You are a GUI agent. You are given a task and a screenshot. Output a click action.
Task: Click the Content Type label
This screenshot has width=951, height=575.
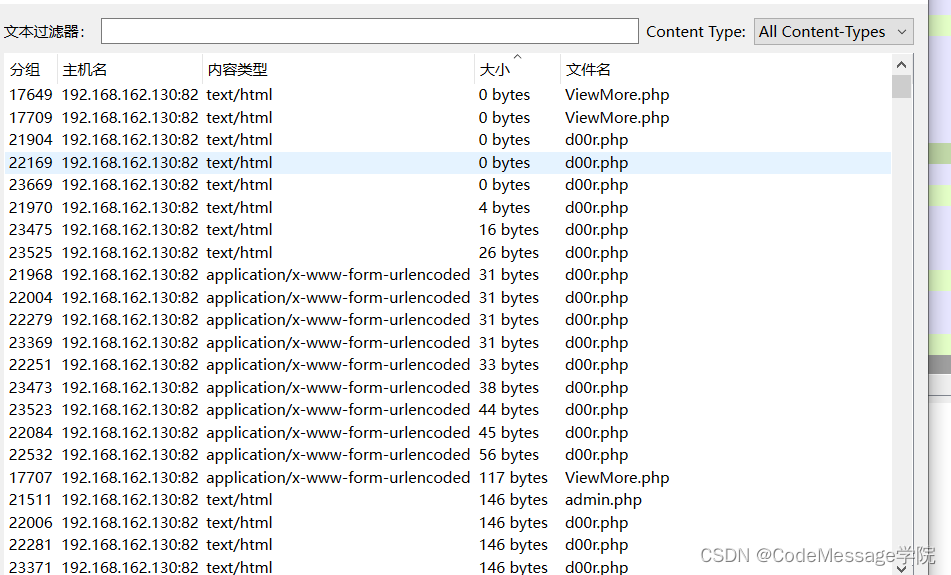pos(696,32)
